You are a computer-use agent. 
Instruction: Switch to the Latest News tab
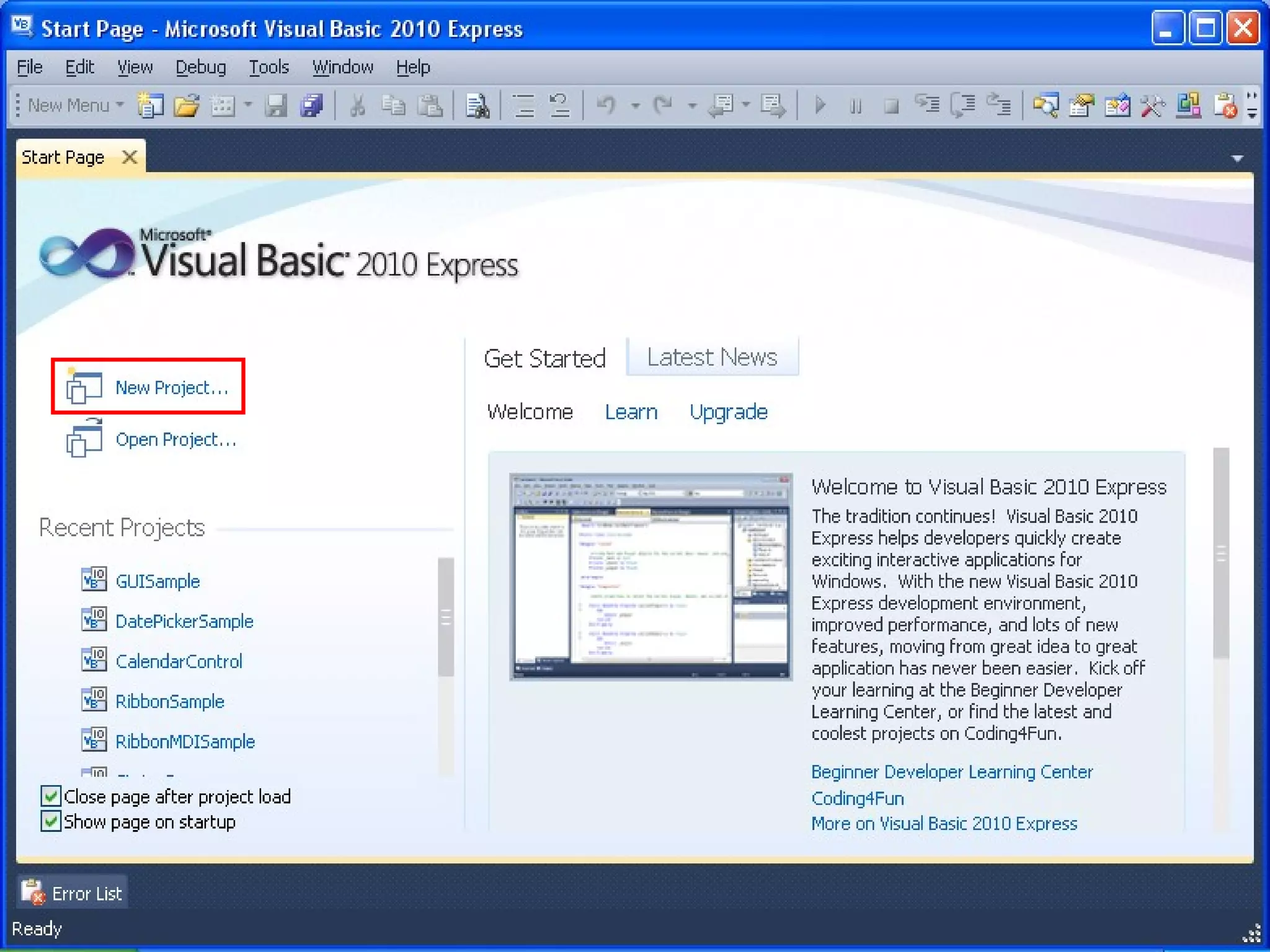pos(712,357)
